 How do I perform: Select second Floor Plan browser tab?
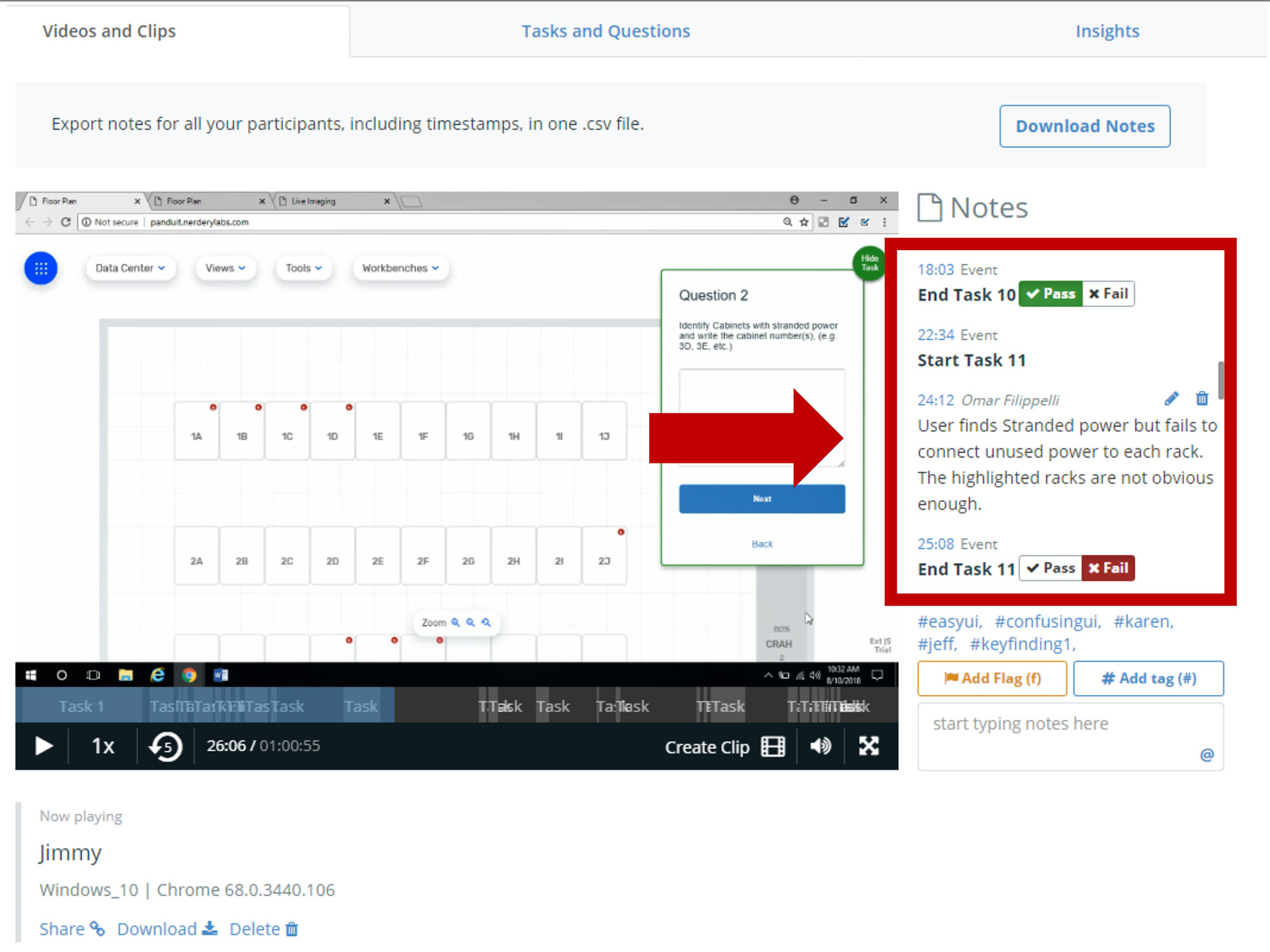tap(210, 201)
